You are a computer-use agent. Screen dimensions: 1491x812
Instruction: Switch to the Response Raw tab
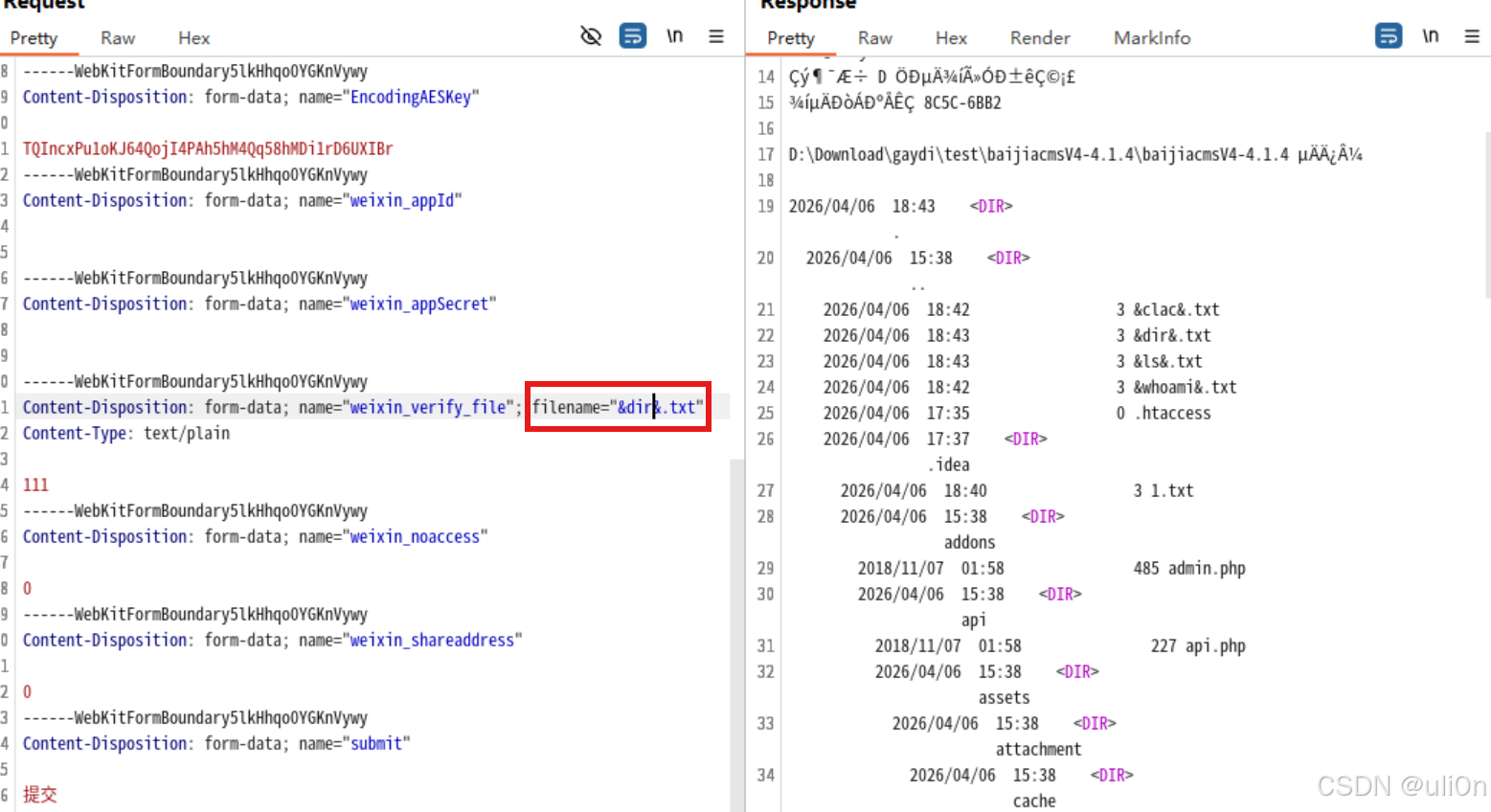tap(875, 38)
